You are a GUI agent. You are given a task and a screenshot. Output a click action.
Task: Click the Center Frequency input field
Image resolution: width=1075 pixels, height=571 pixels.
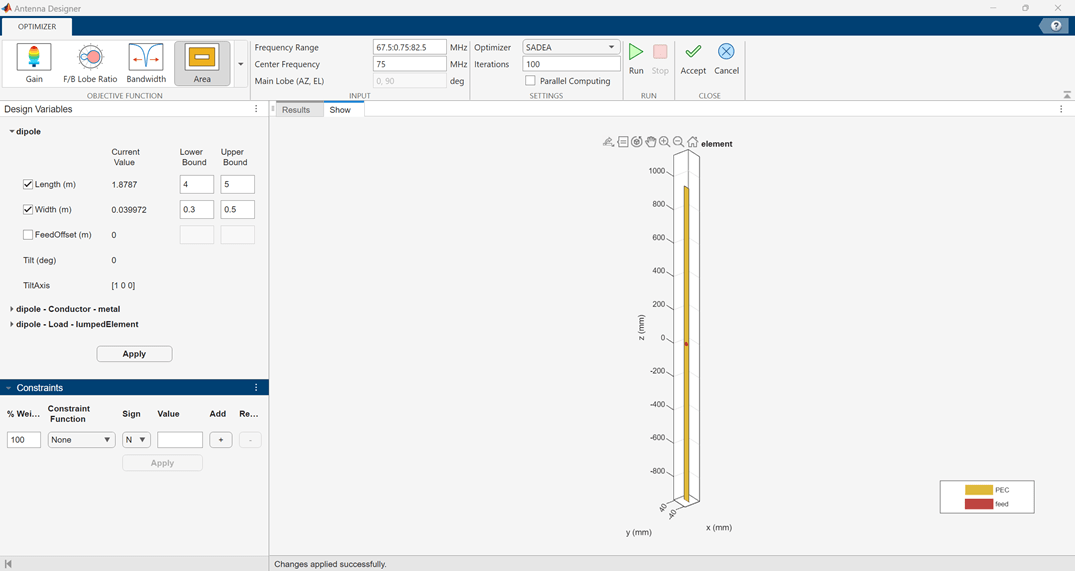tap(410, 64)
